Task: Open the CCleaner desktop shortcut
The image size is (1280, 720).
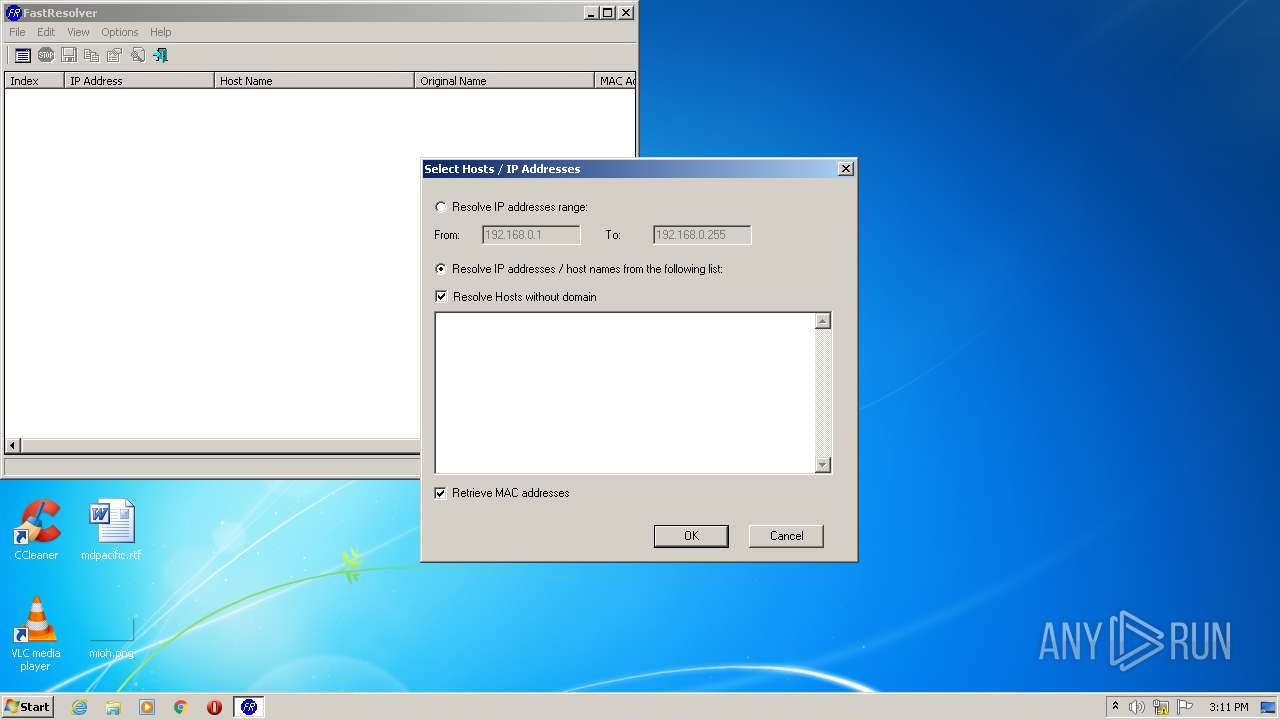Action: tap(36, 530)
